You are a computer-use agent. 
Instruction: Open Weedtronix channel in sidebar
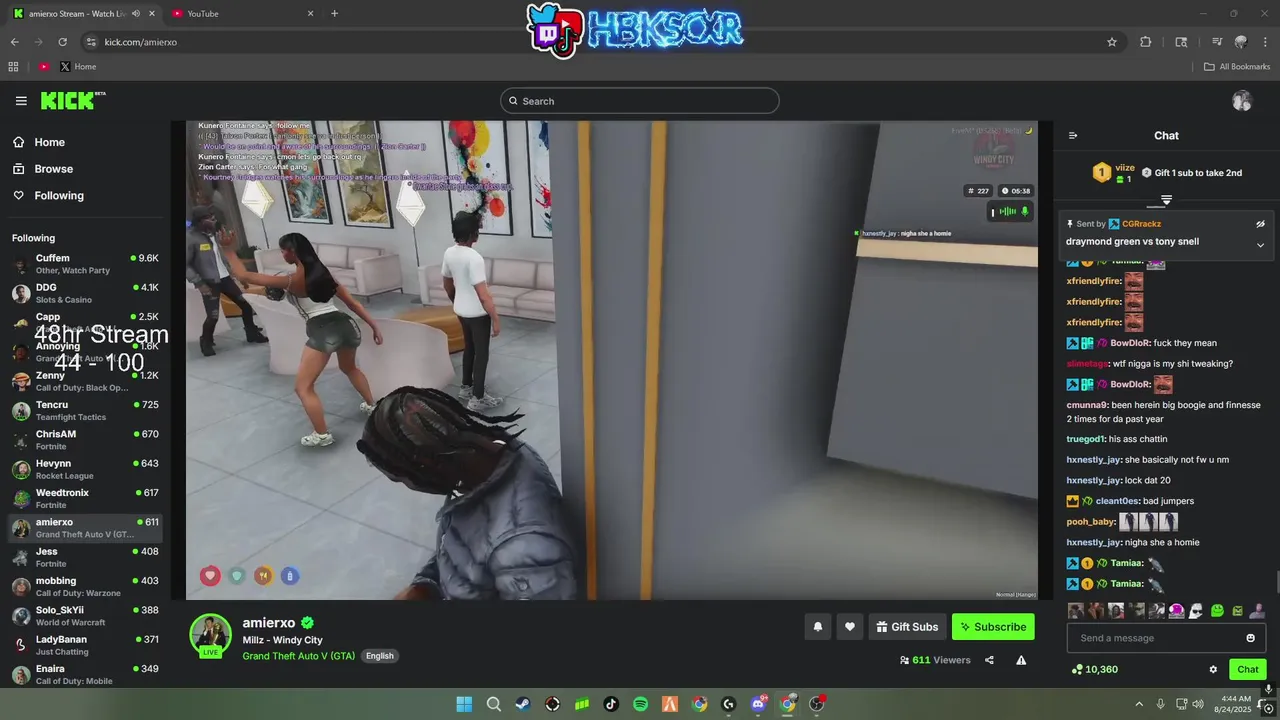85,499
